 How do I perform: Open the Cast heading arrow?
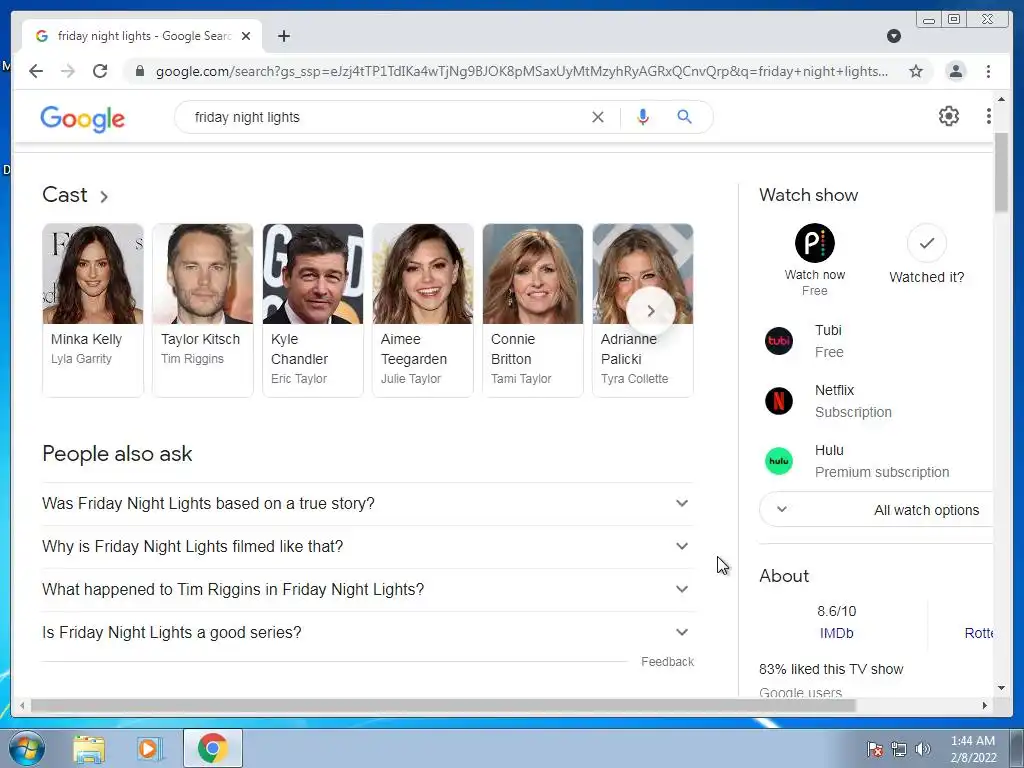click(104, 196)
